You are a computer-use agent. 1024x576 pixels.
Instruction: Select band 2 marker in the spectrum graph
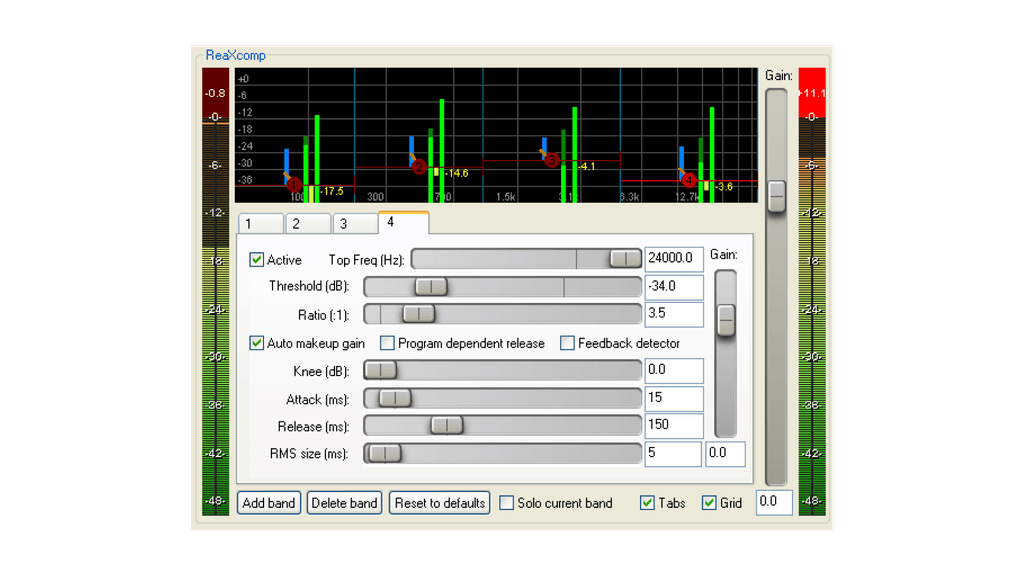coord(420,168)
